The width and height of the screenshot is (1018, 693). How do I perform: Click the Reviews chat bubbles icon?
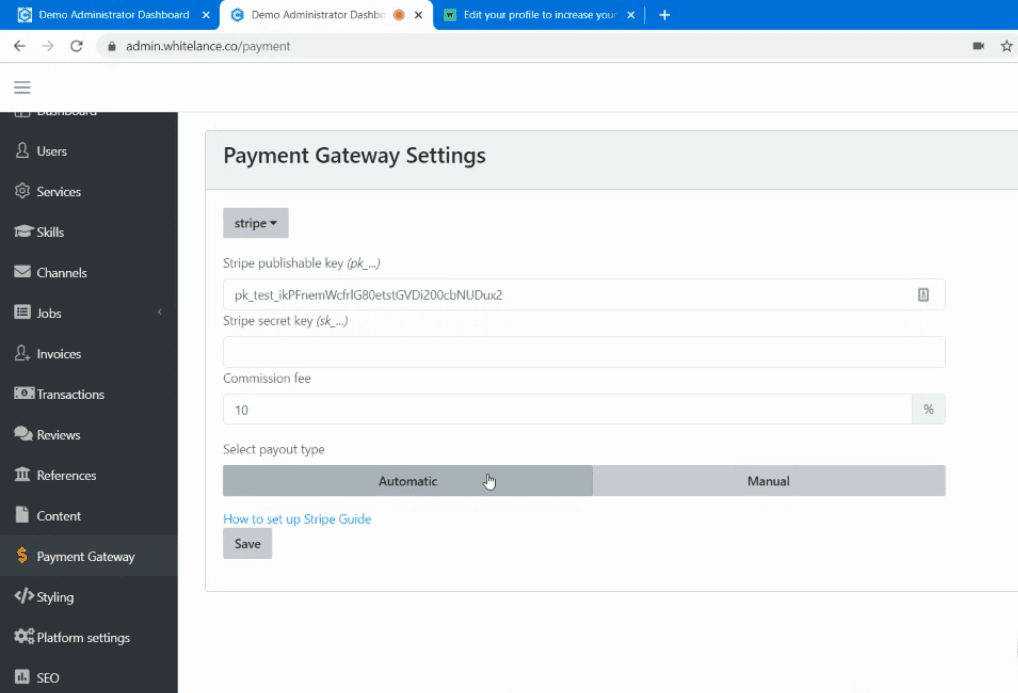point(23,434)
